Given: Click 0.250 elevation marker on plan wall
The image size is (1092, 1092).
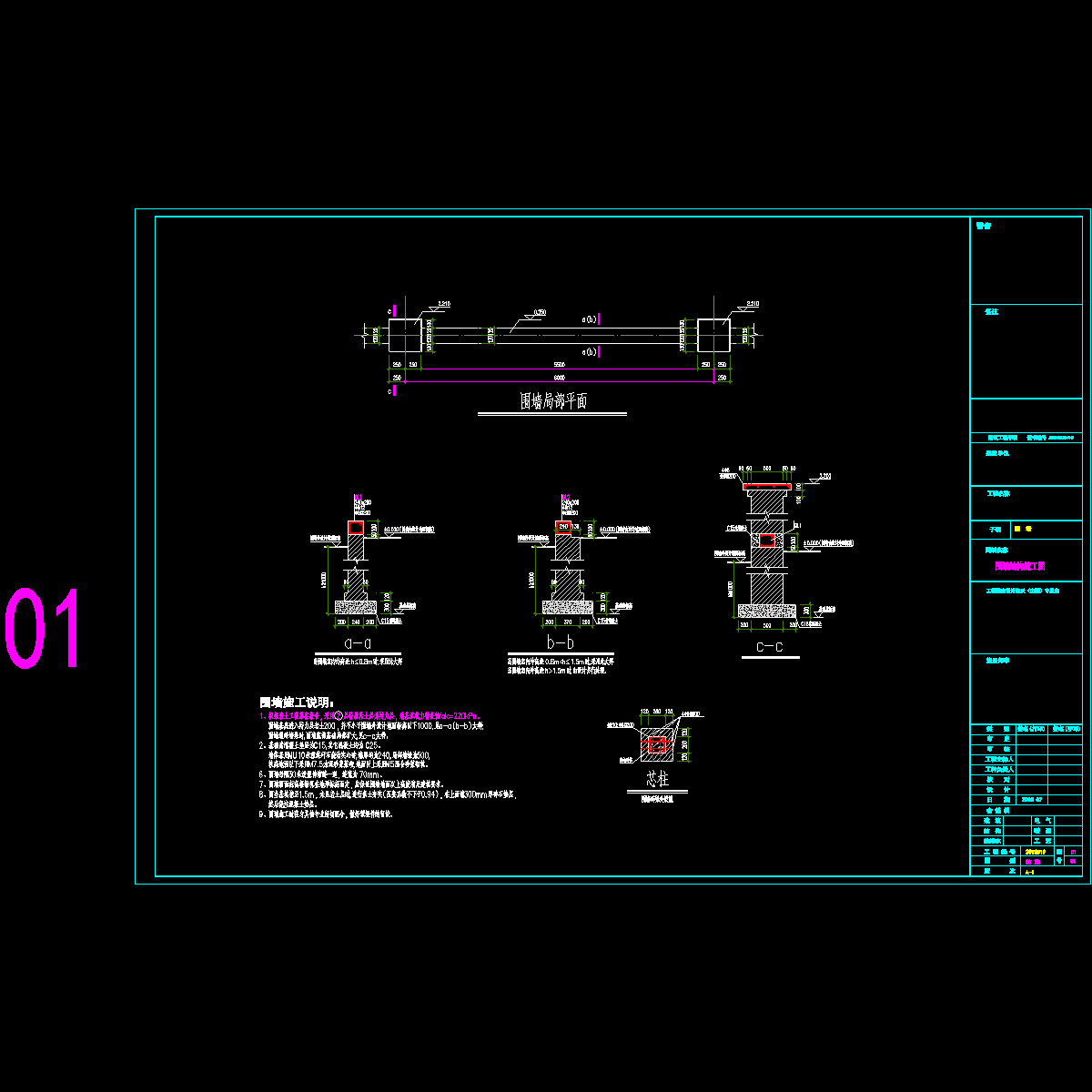Looking at the screenshot, I should tap(539, 312).
